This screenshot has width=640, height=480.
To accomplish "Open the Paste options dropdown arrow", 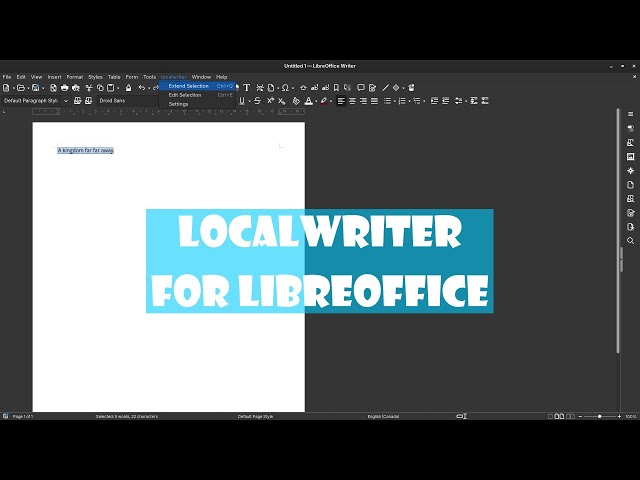I will (118, 88).
